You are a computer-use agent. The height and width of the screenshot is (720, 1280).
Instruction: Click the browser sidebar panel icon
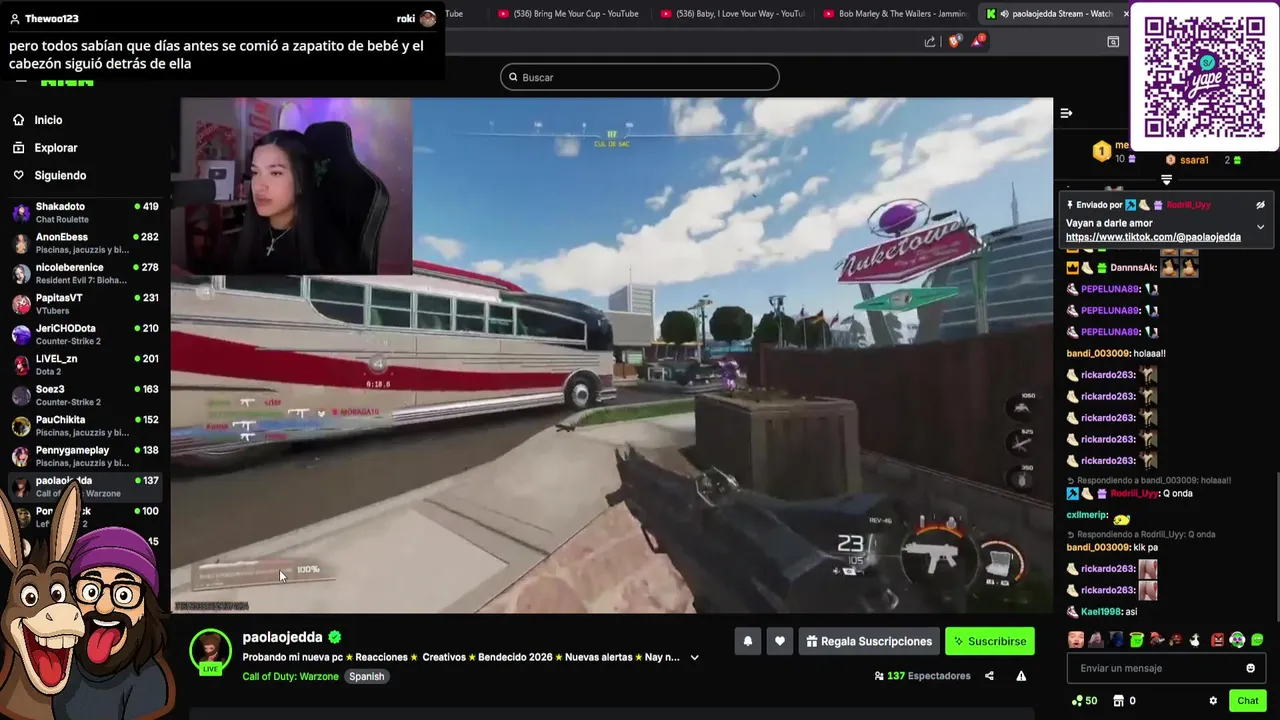pos(1113,41)
